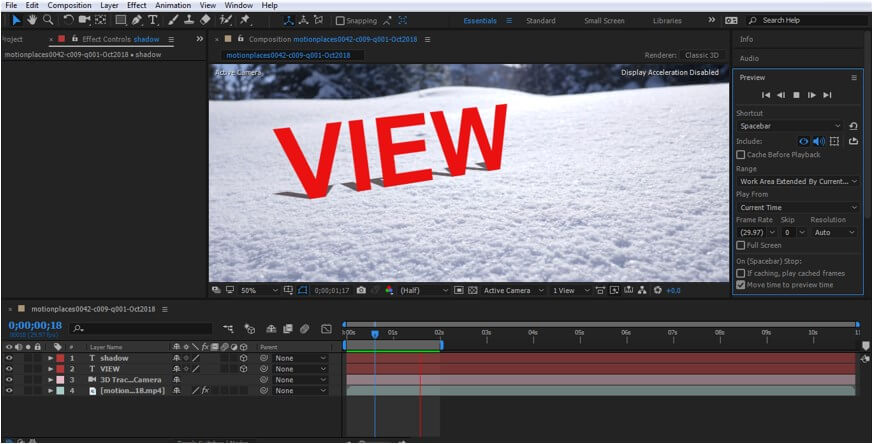Activate the Brush tool
Viewport: 874px width, 444px height.
pyautogui.click(x=173, y=20)
